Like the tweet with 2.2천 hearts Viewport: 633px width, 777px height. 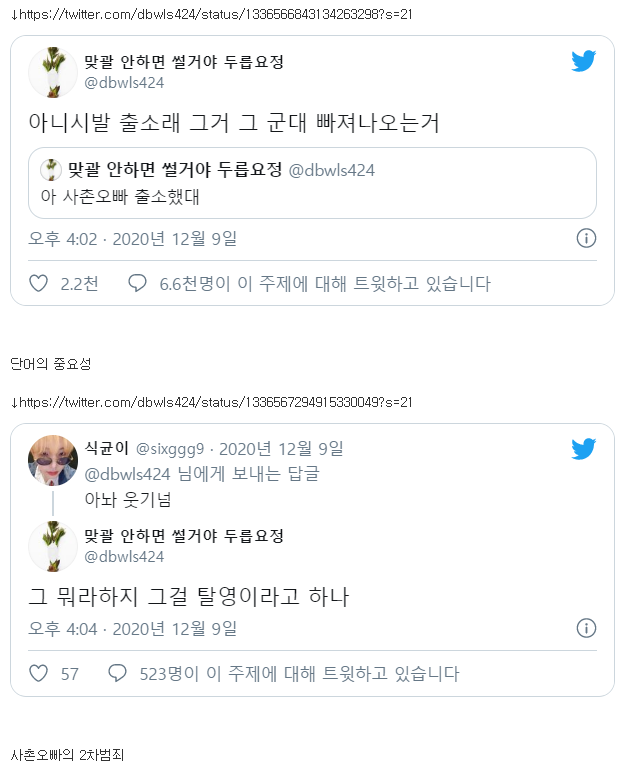pos(39,283)
